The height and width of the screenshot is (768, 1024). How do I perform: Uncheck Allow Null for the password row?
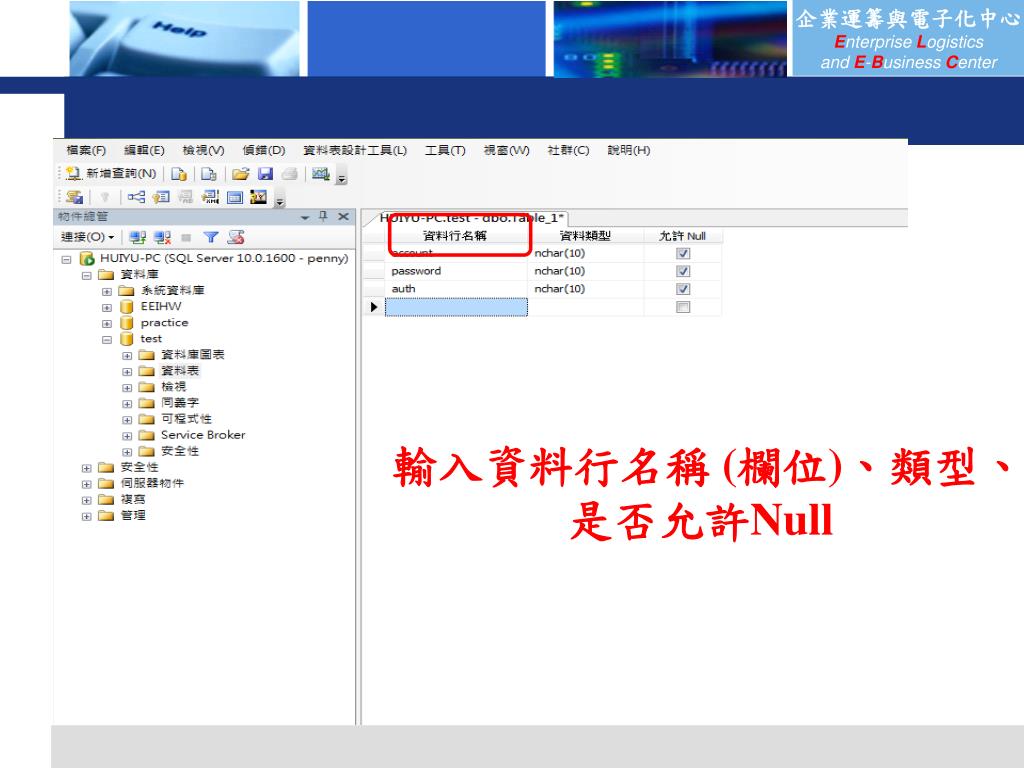(x=683, y=271)
